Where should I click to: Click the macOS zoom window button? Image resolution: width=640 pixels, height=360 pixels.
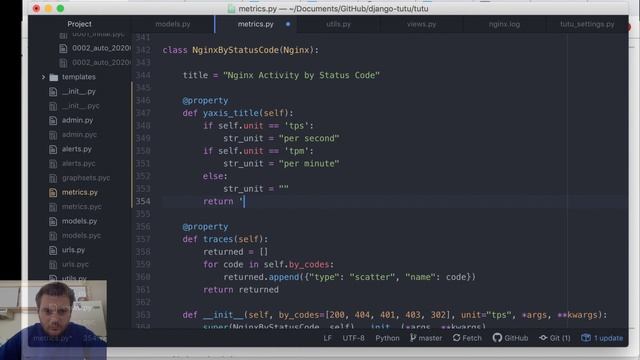[x=60, y=9]
